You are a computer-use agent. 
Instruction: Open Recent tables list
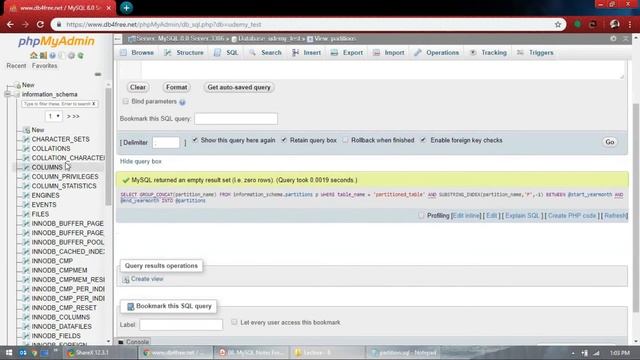tap(16, 66)
